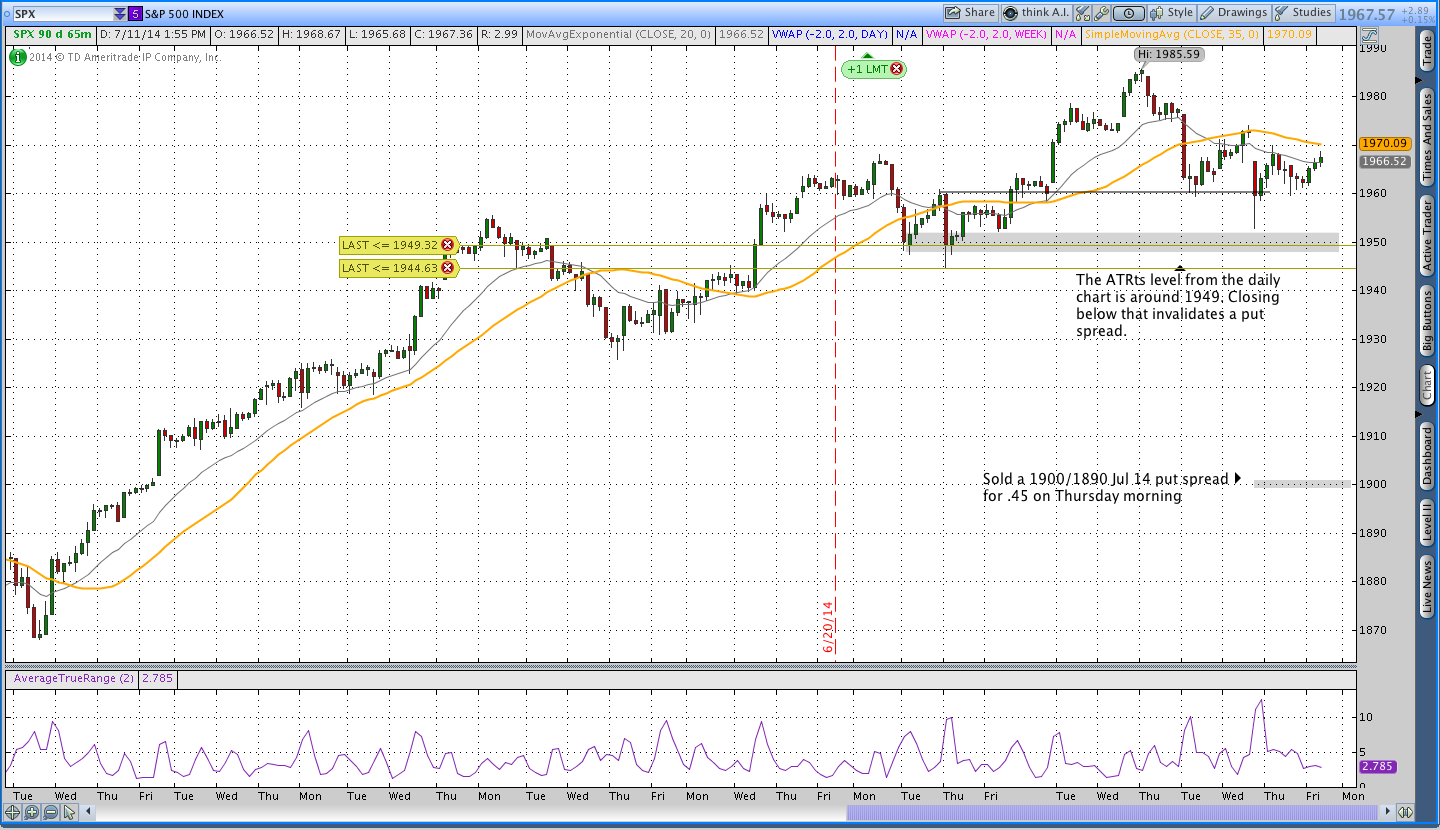Viewport: 1440px width, 830px height.
Task: Open the Share menu button
Action: tap(971, 13)
